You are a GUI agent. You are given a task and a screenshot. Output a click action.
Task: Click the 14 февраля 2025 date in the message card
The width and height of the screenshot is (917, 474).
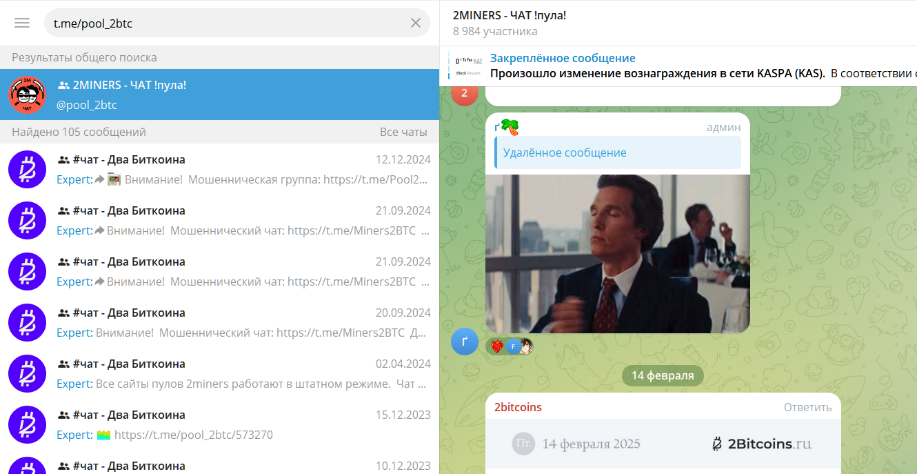pyautogui.click(x=591, y=444)
